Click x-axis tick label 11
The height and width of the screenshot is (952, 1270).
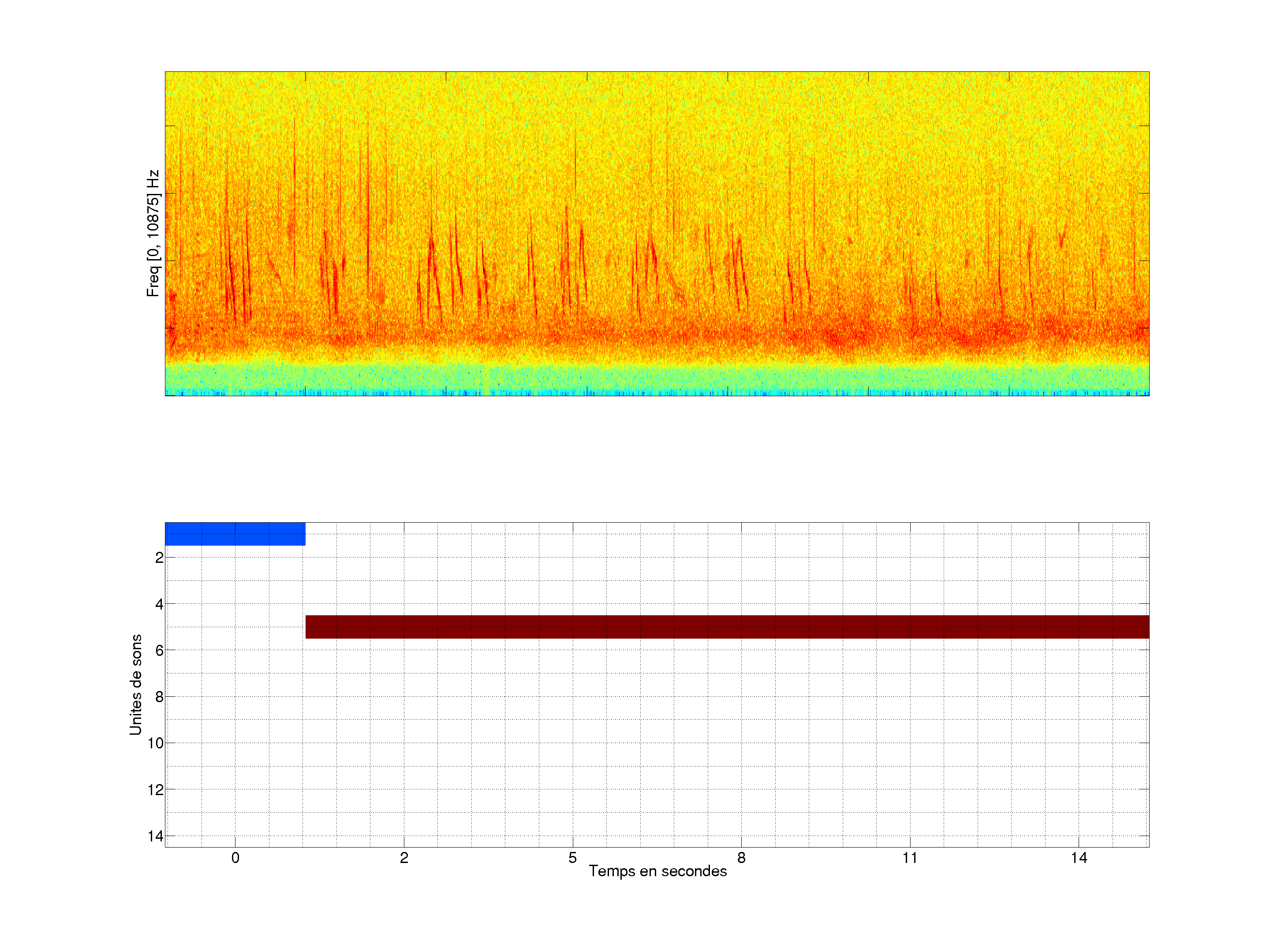910,858
